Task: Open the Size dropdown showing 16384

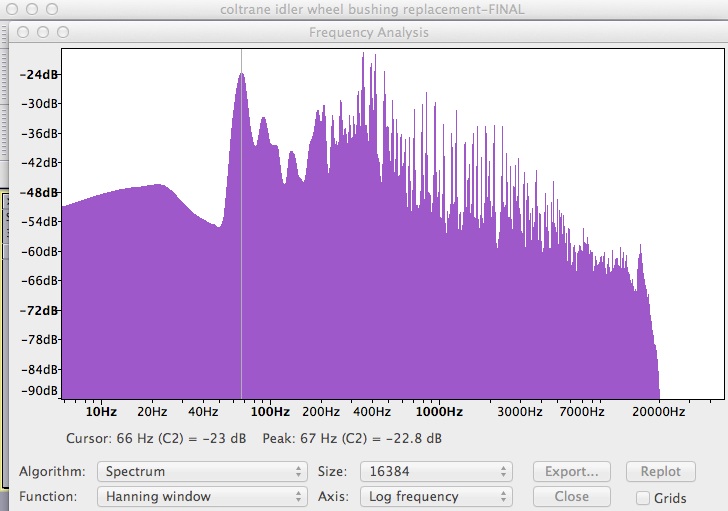Action: tap(436, 472)
